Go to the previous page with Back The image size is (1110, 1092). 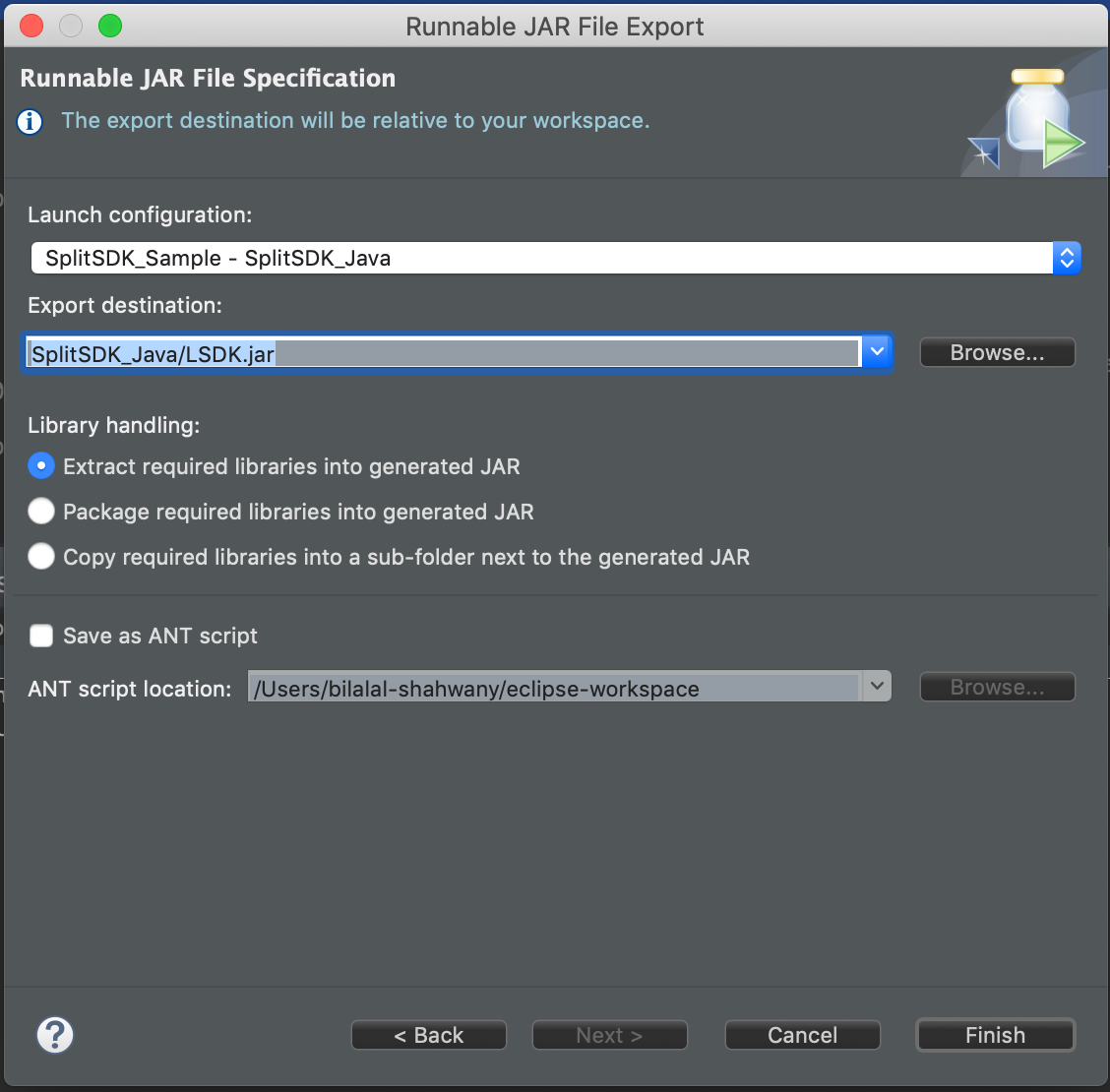pos(429,1035)
